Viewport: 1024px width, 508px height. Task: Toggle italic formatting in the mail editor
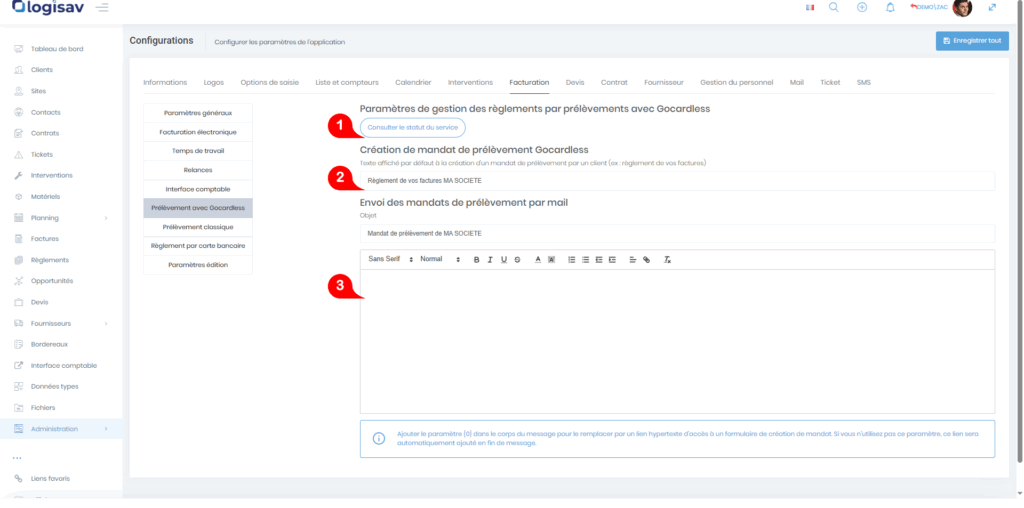click(490, 259)
